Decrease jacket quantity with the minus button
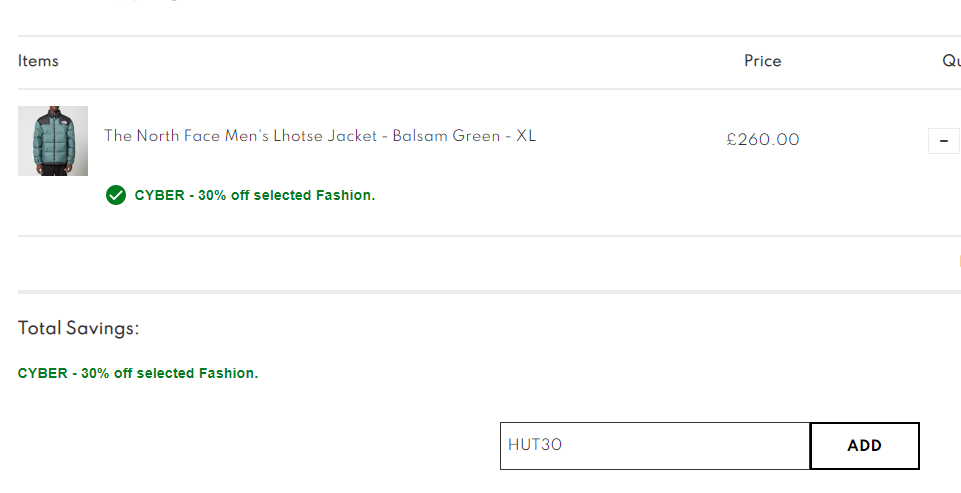The image size is (961, 493). [944, 141]
